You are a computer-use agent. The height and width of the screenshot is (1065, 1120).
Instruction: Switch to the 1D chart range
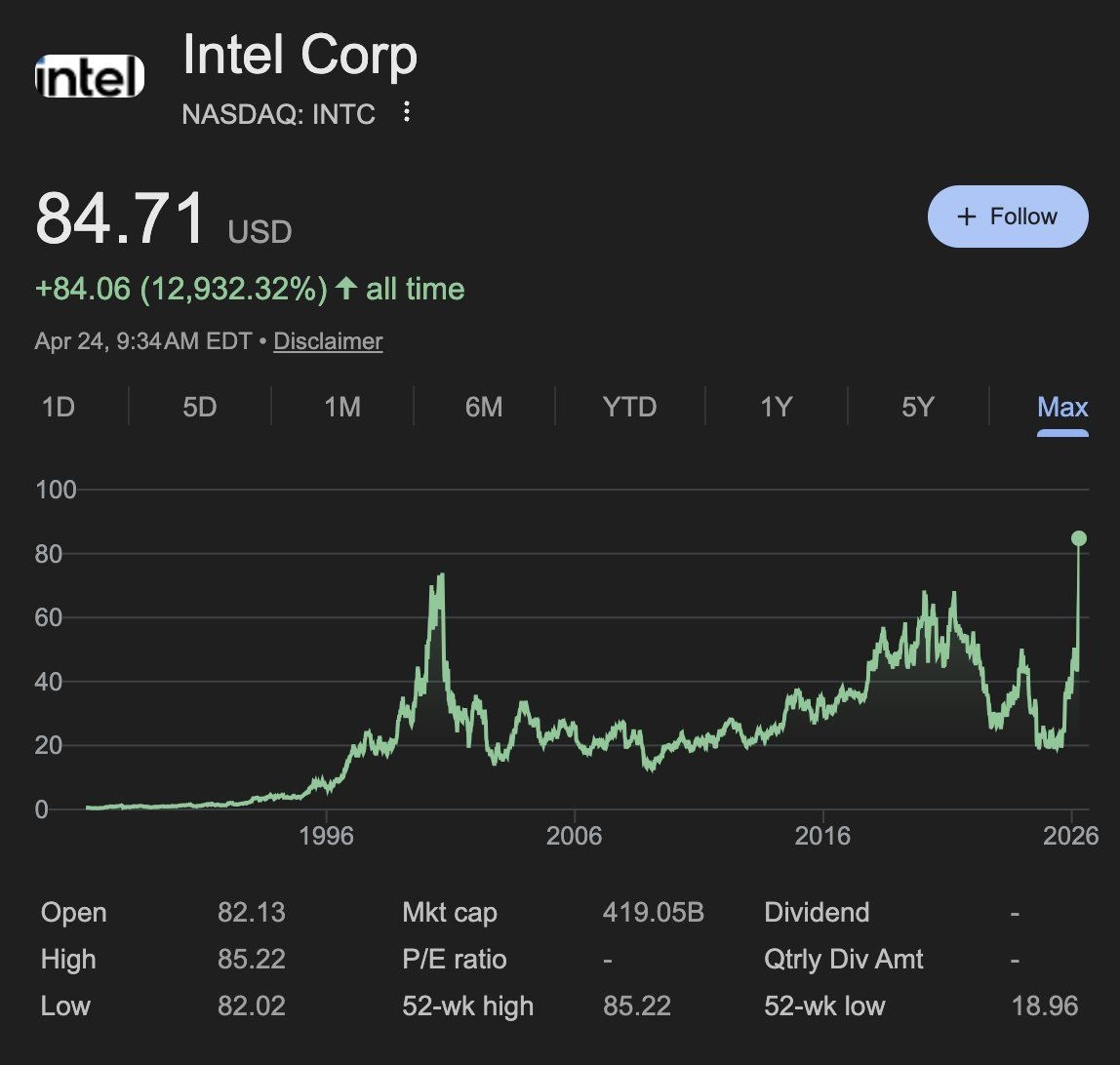coord(59,407)
